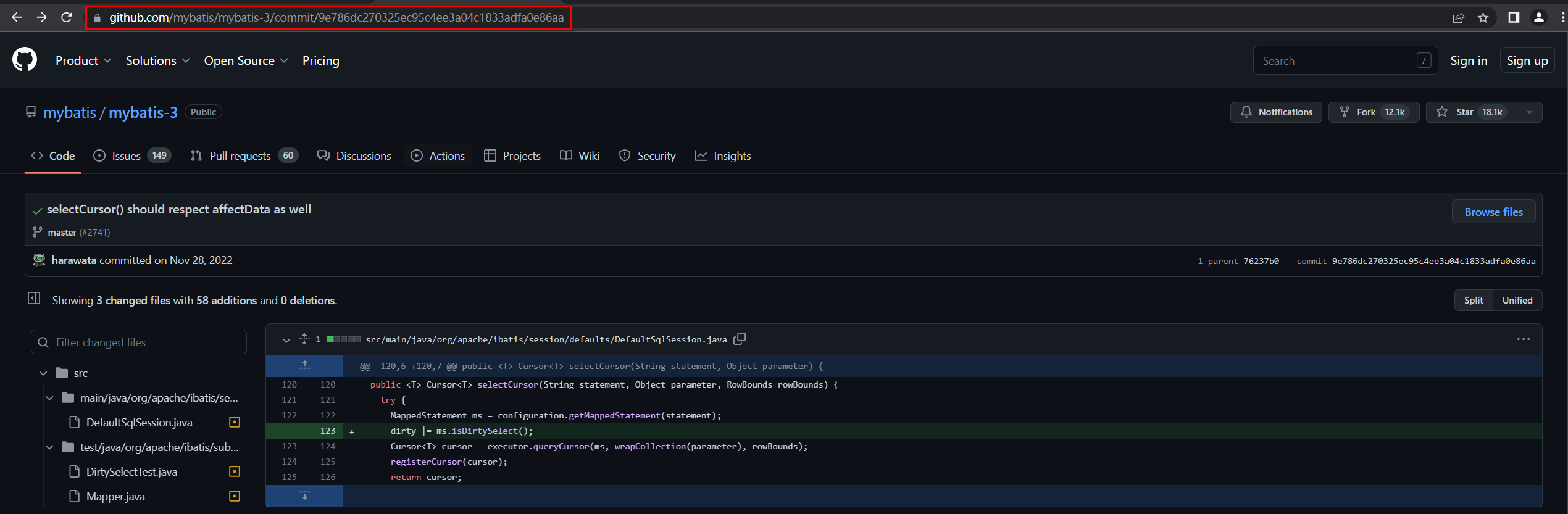This screenshot has height=514, width=1568.
Task: Toggle the file tree side panel icon
Action: (x=34, y=299)
